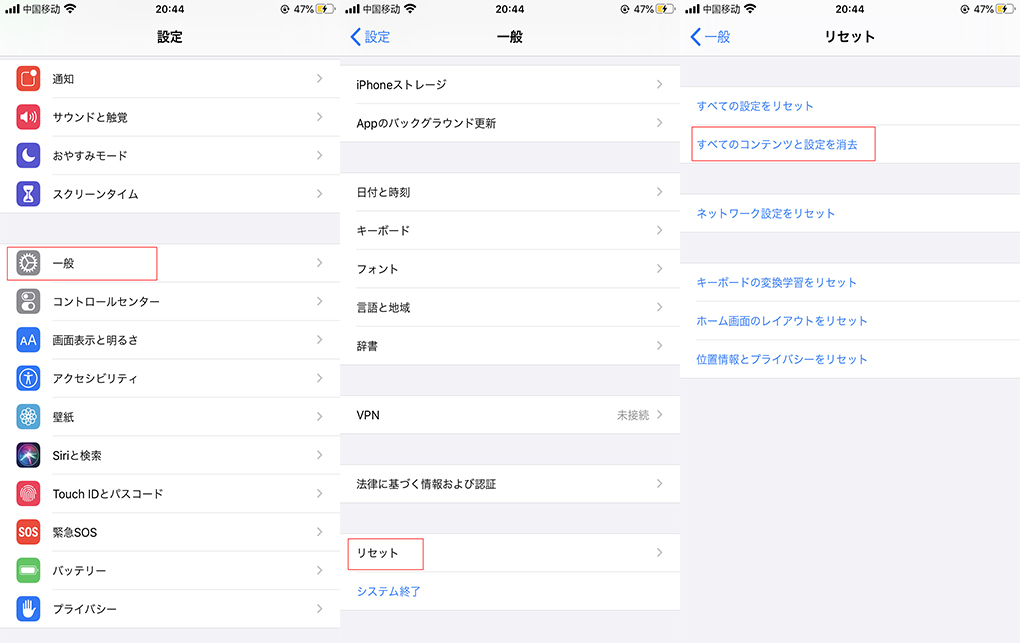Open キーボード settings row
The height and width of the screenshot is (643, 1020).
(x=510, y=230)
